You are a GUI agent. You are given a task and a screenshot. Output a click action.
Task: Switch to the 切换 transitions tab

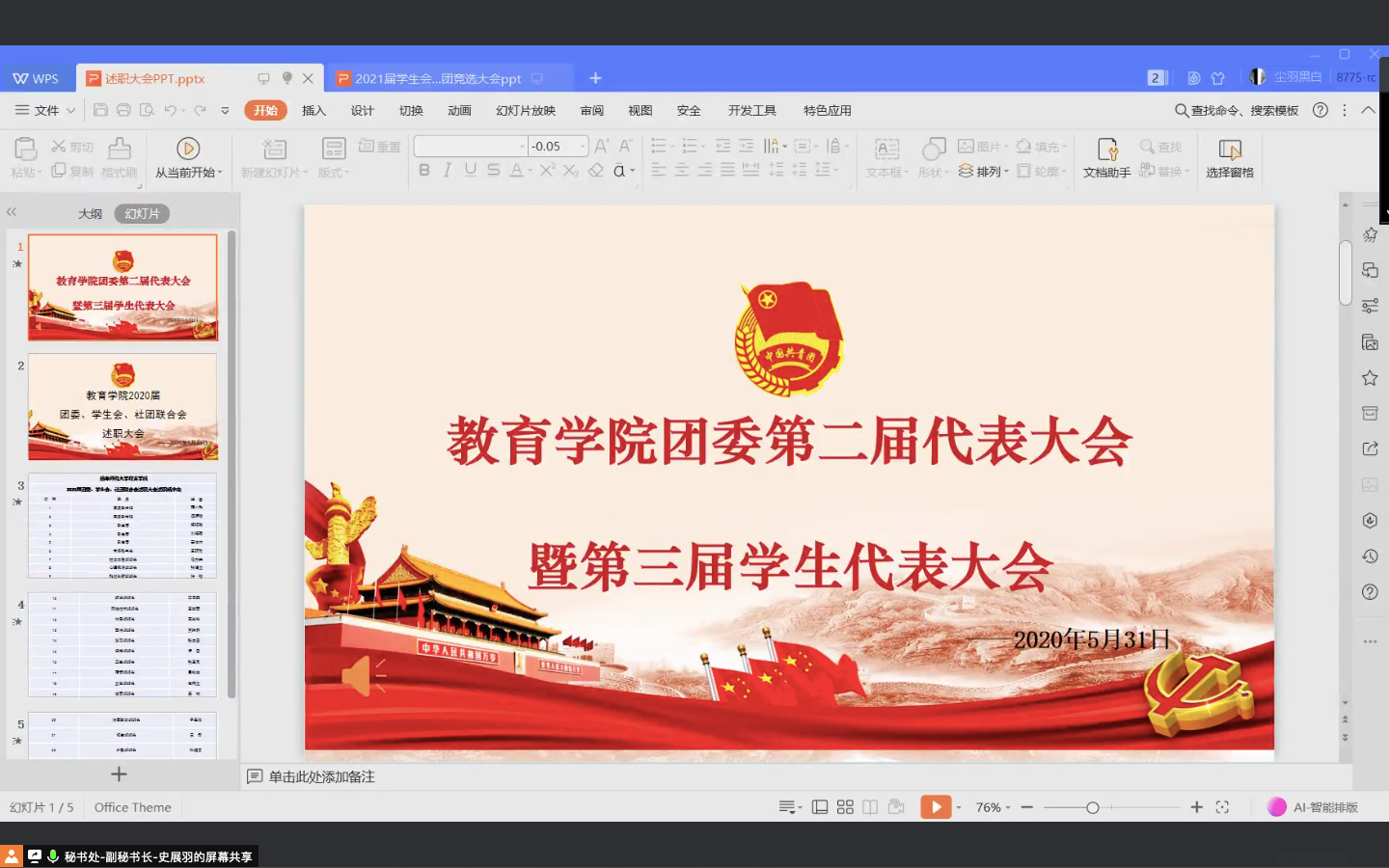coord(411,110)
